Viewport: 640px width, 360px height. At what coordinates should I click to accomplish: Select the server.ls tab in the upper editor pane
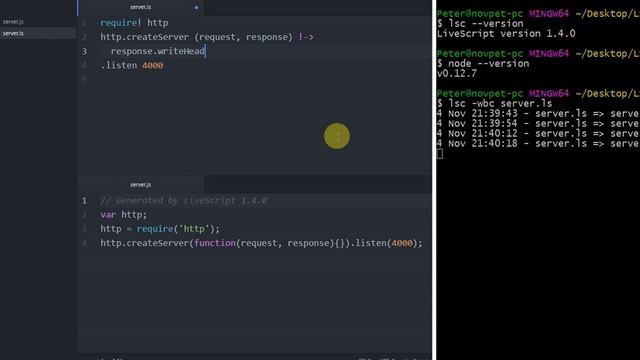[140, 7]
